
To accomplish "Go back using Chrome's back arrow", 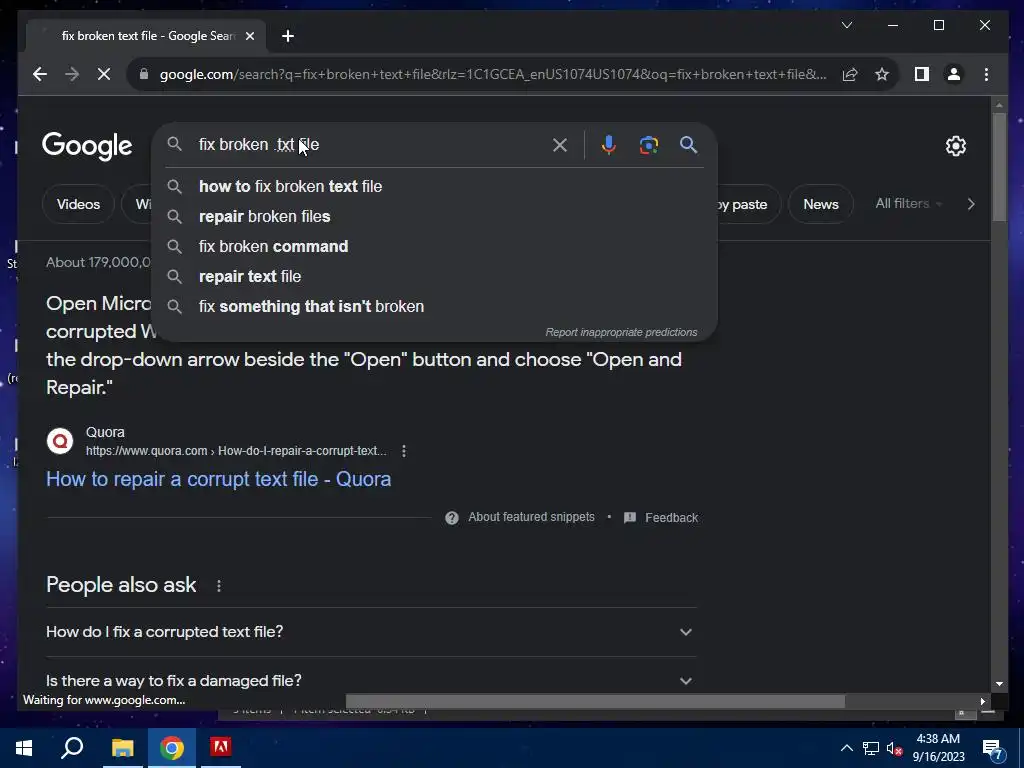I will [x=40, y=74].
